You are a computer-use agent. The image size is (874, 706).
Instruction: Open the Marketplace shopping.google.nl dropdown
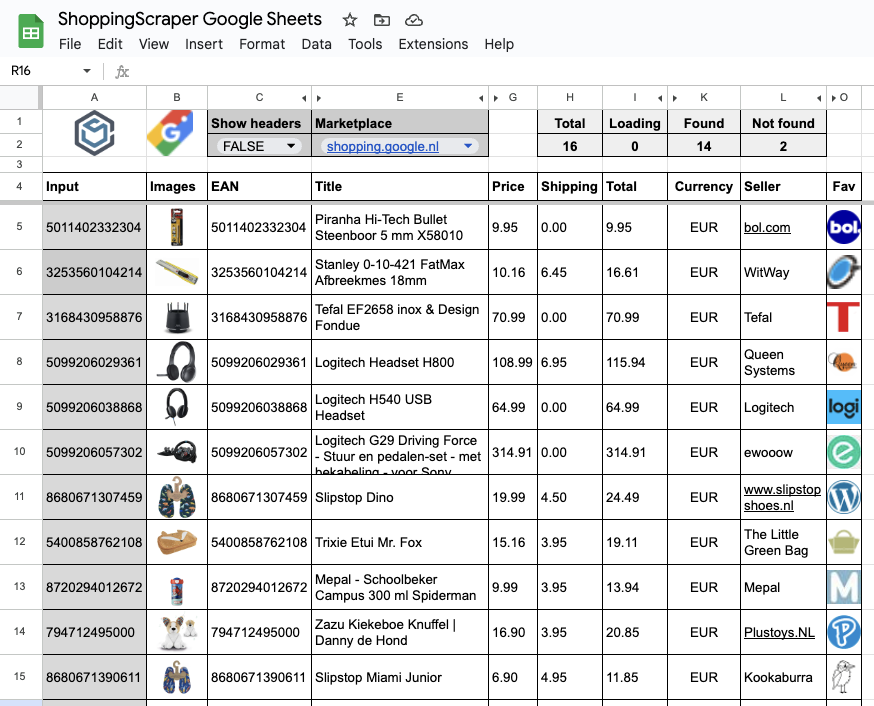tap(468, 146)
